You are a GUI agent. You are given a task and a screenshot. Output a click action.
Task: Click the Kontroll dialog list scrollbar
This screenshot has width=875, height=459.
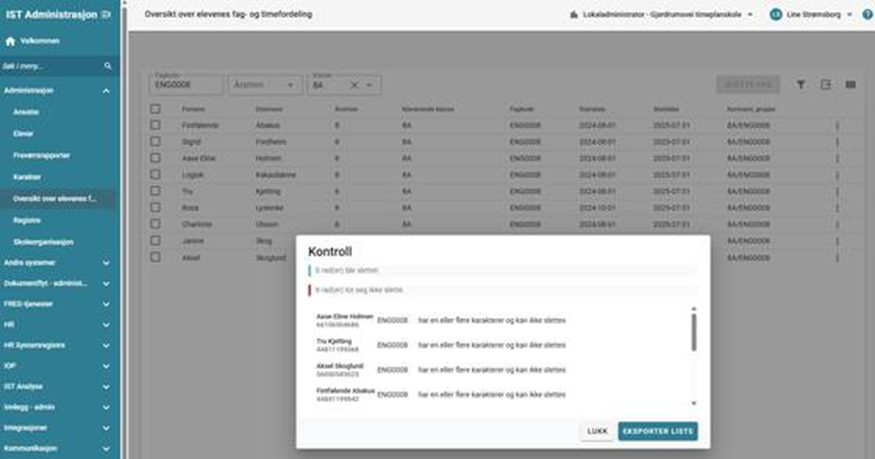point(693,330)
